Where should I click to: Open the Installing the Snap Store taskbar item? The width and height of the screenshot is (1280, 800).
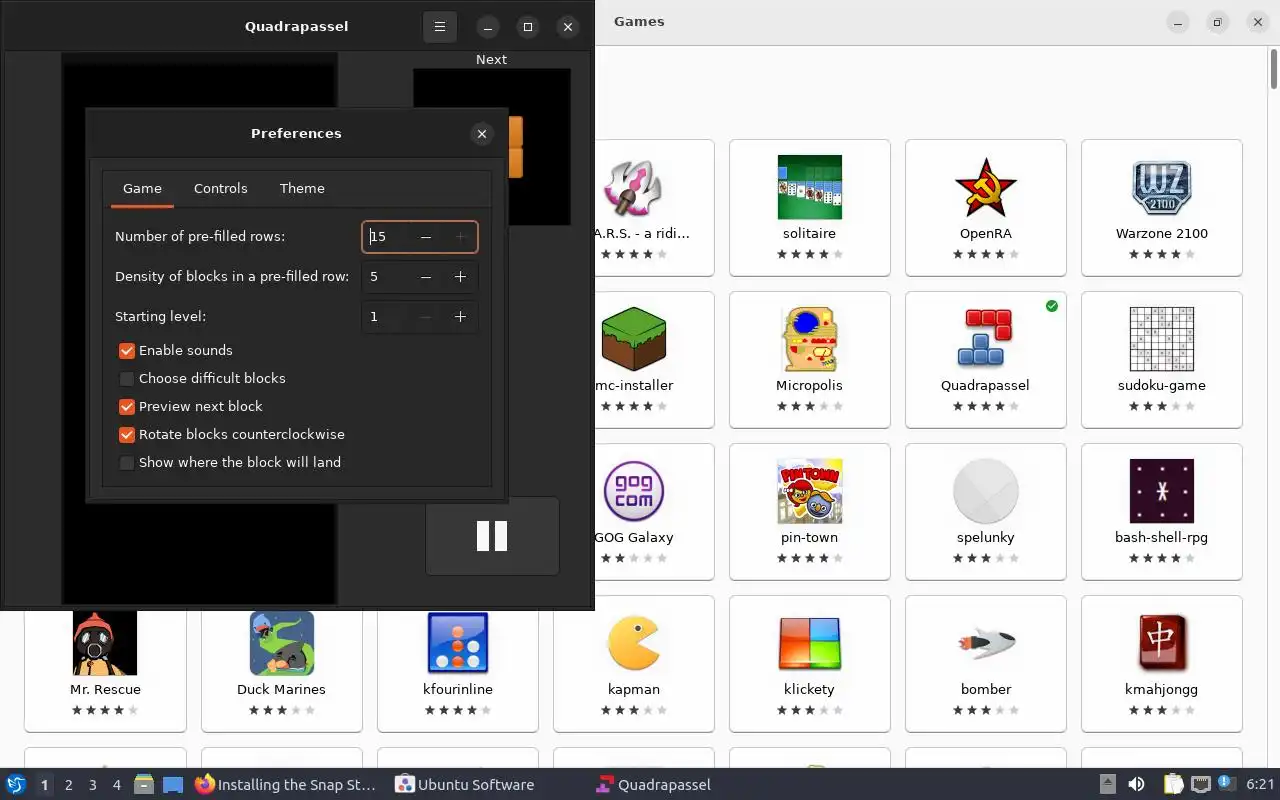(286, 785)
